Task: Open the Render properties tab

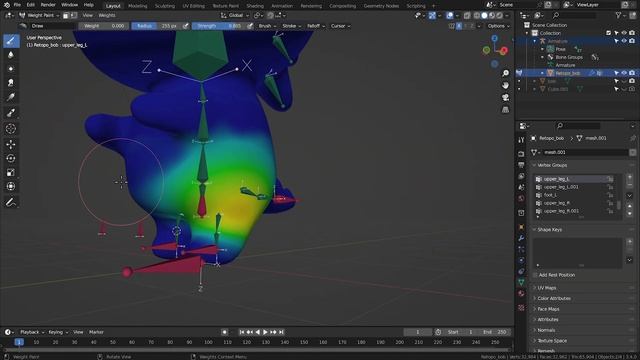Action: tap(521, 154)
